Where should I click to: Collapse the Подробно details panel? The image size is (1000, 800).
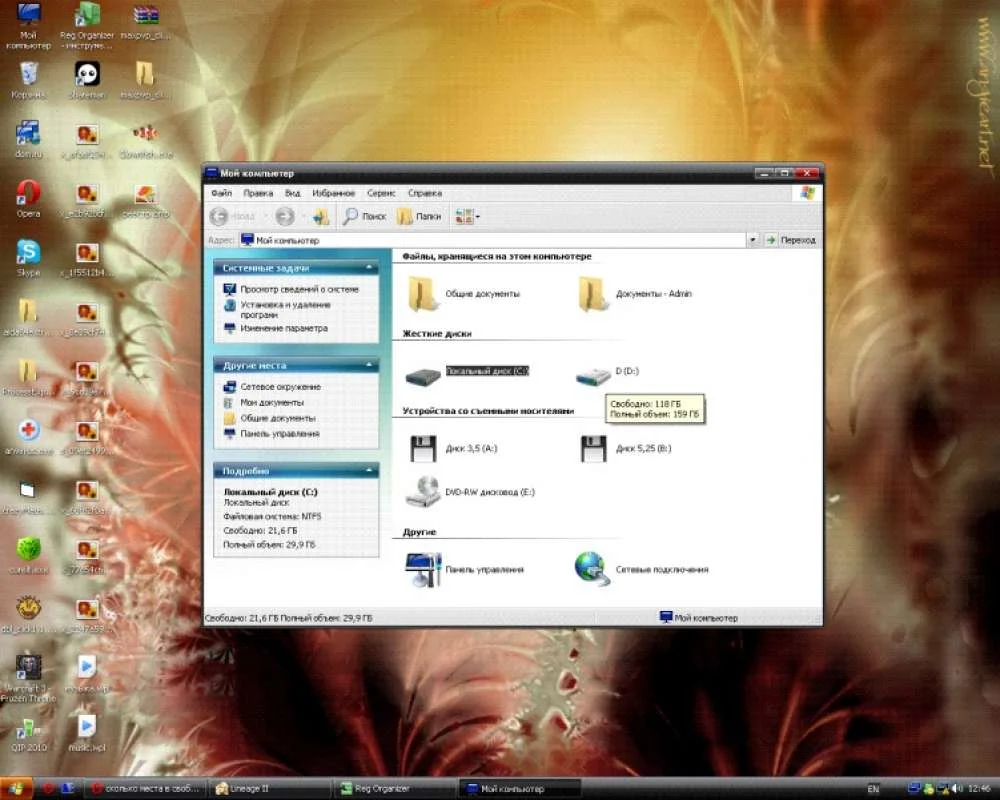370,471
